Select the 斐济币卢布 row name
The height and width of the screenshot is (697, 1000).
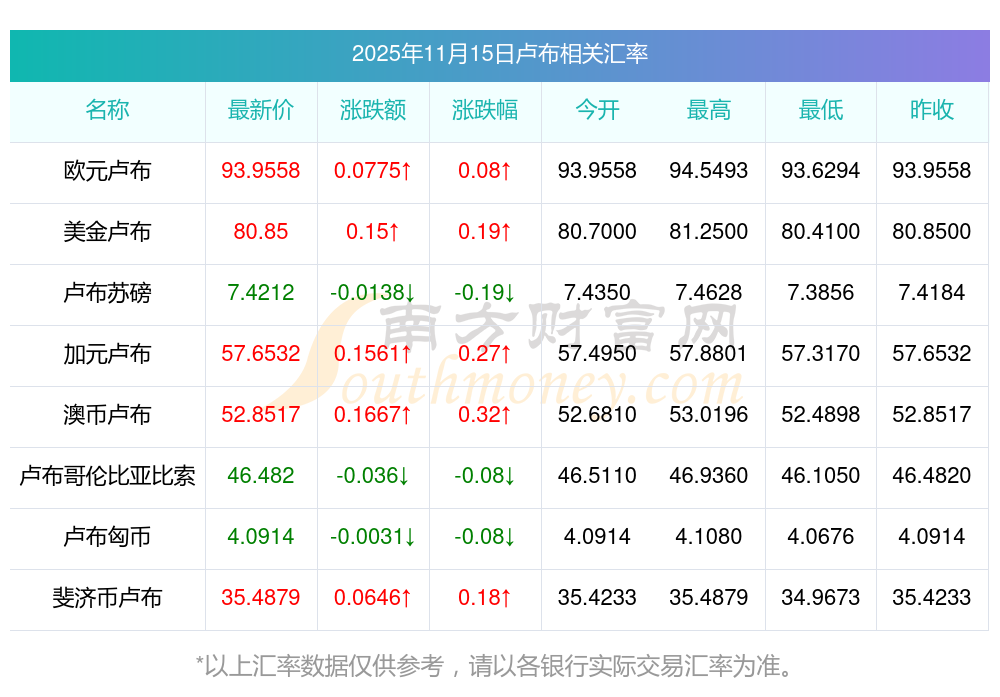(x=107, y=598)
